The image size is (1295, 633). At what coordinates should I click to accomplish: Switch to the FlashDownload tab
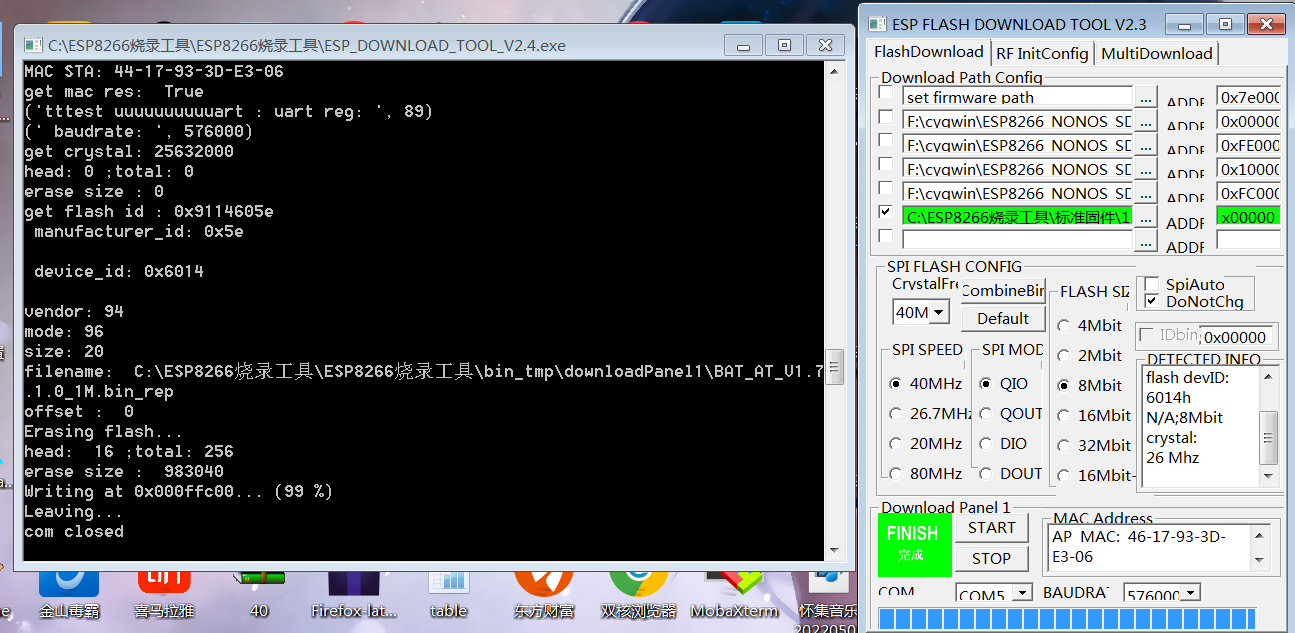point(928,52)
